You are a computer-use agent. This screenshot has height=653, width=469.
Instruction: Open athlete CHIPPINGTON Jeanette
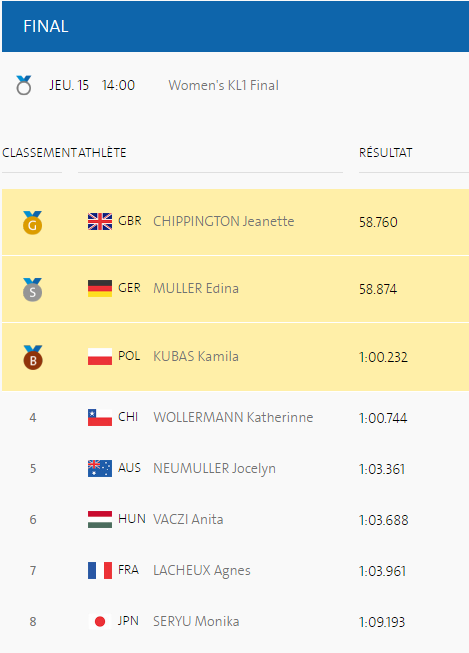[224, 221]
